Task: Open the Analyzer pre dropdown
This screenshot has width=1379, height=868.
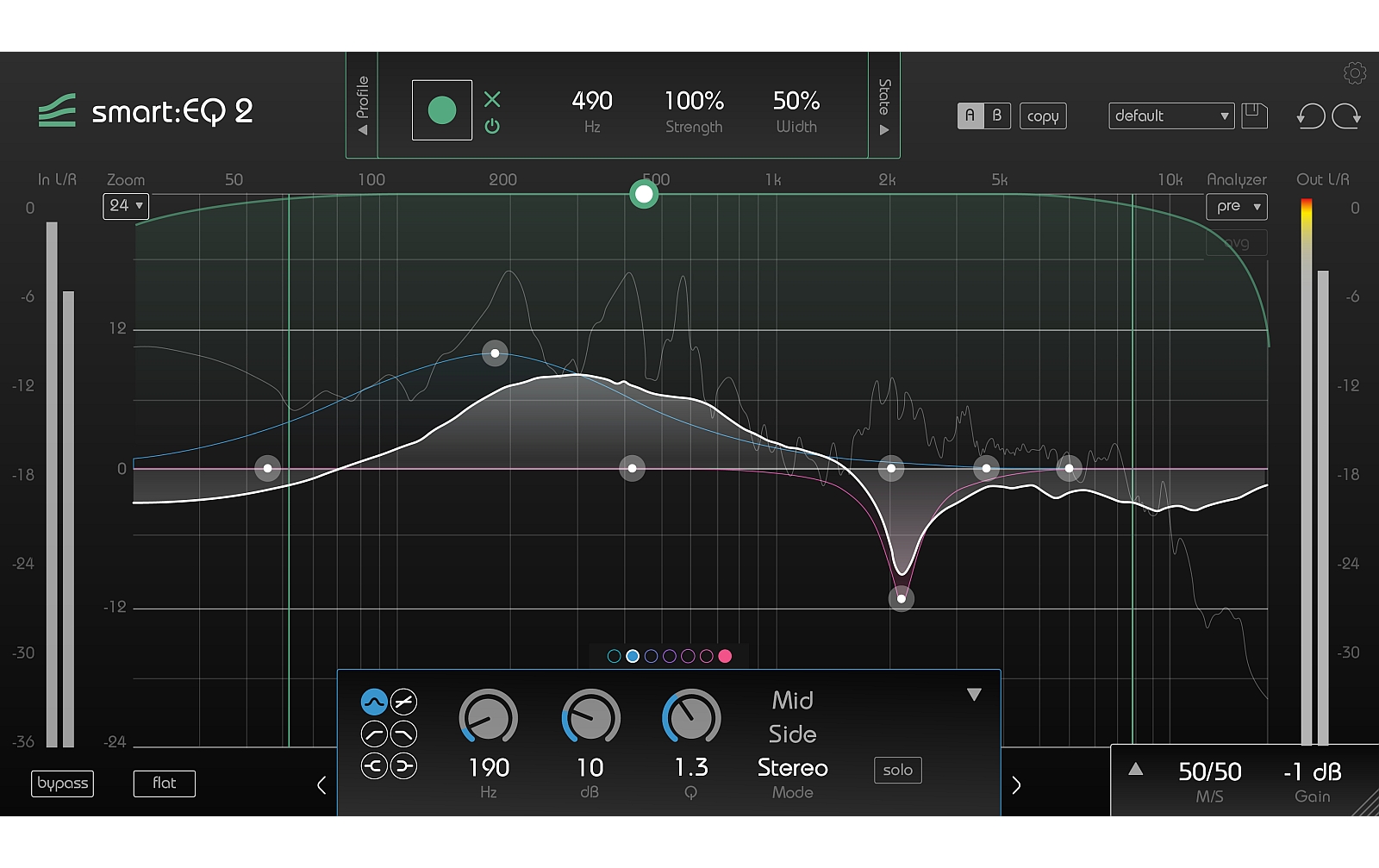Action: click(x=1237, y=206)
